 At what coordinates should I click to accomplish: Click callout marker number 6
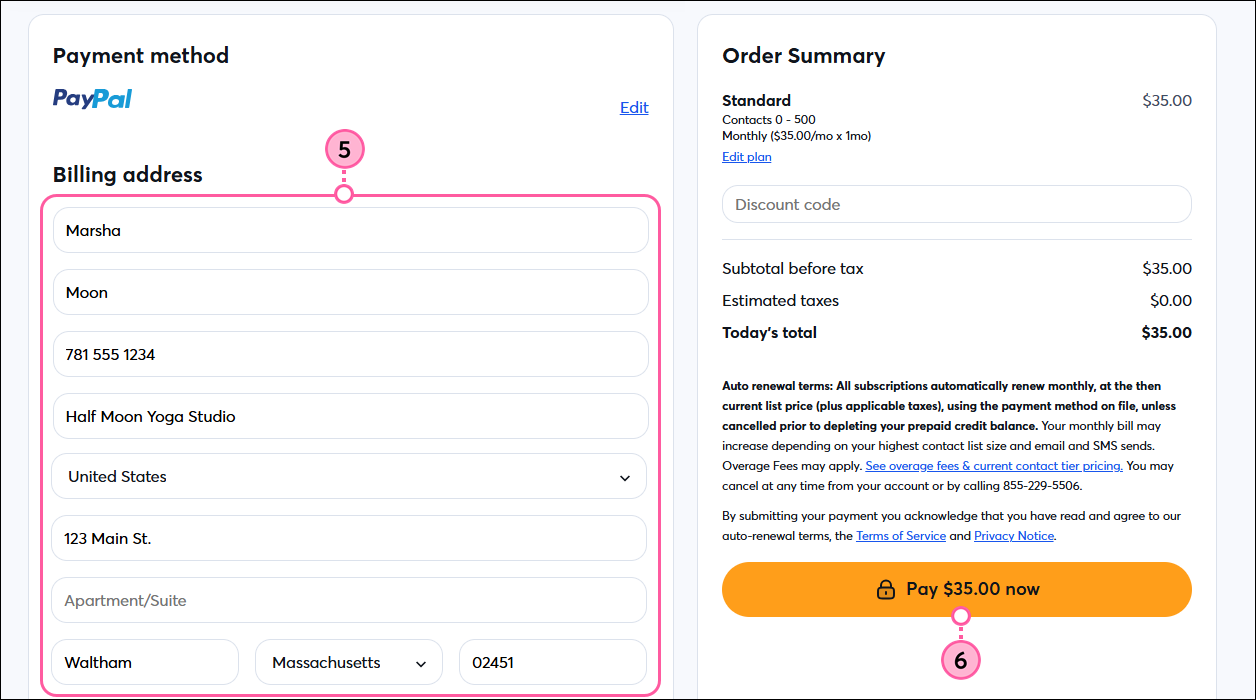(x=961, y=660)
